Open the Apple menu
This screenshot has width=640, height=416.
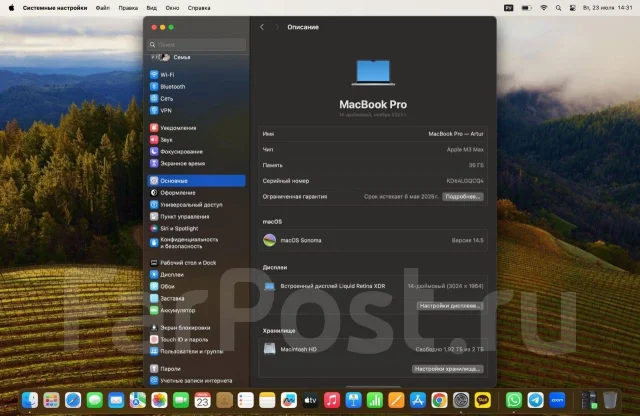pos(11,8)
